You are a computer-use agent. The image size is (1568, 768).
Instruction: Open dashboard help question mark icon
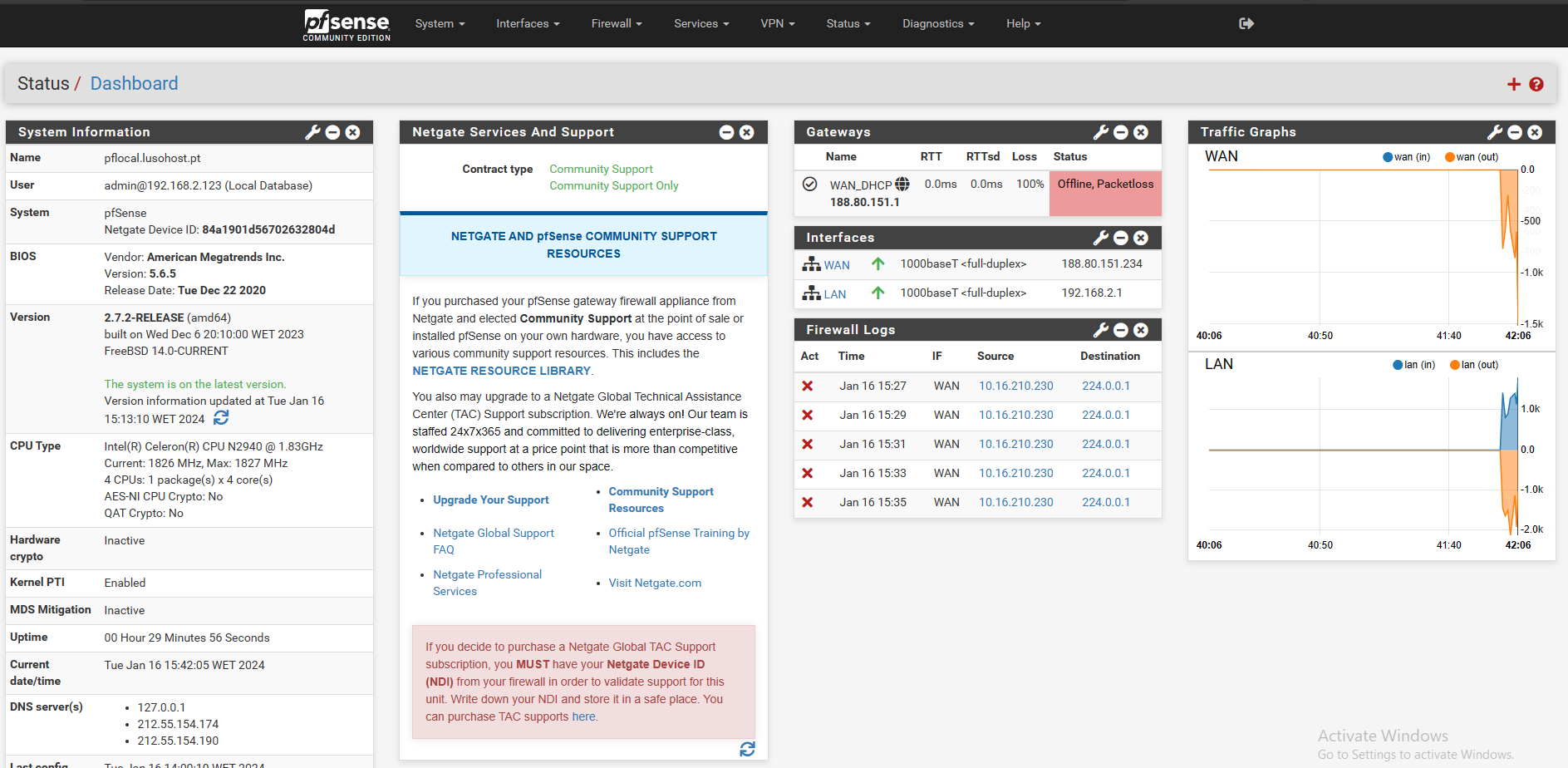tap(1536, 84)
